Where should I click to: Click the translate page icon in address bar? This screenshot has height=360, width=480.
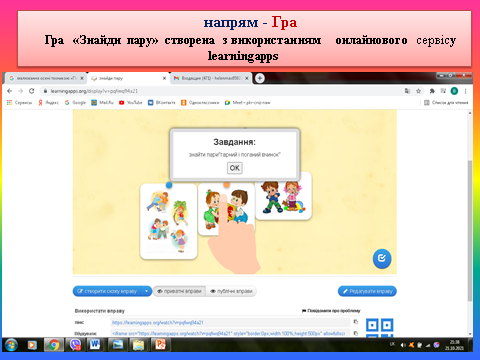pyautogui.click(x=407, y=91)
